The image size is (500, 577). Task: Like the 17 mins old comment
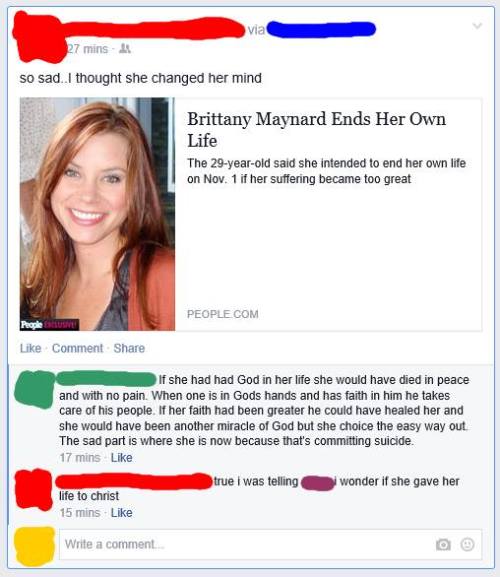121,458
